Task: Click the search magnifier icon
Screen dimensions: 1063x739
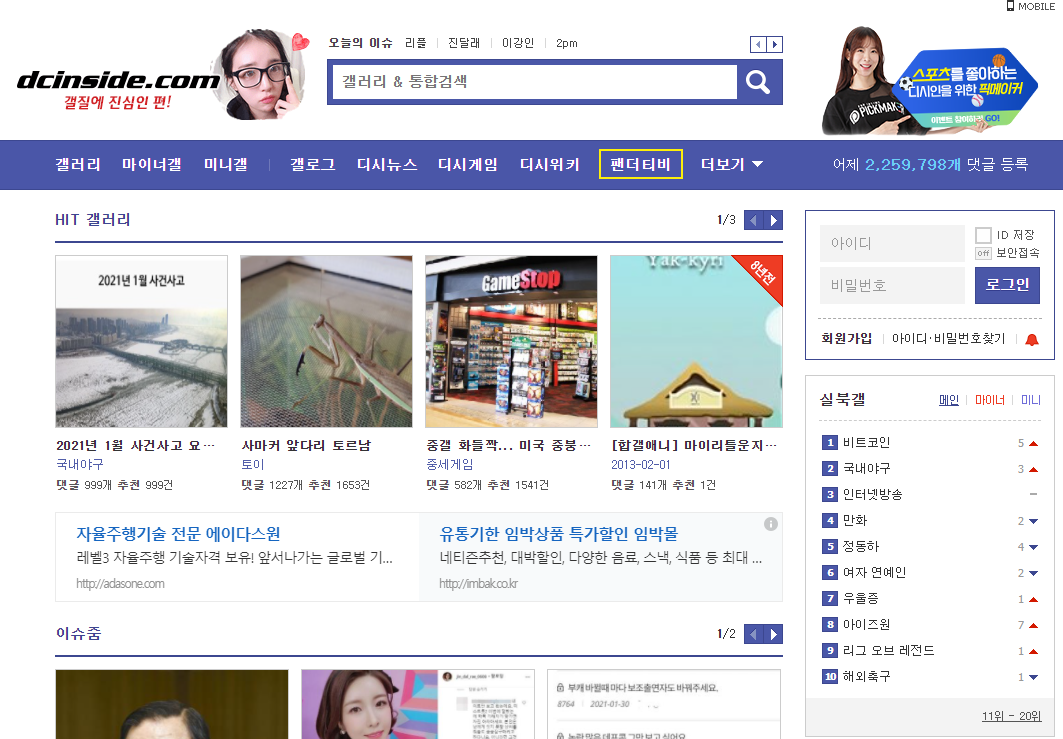Action: (x=758, y=82)
